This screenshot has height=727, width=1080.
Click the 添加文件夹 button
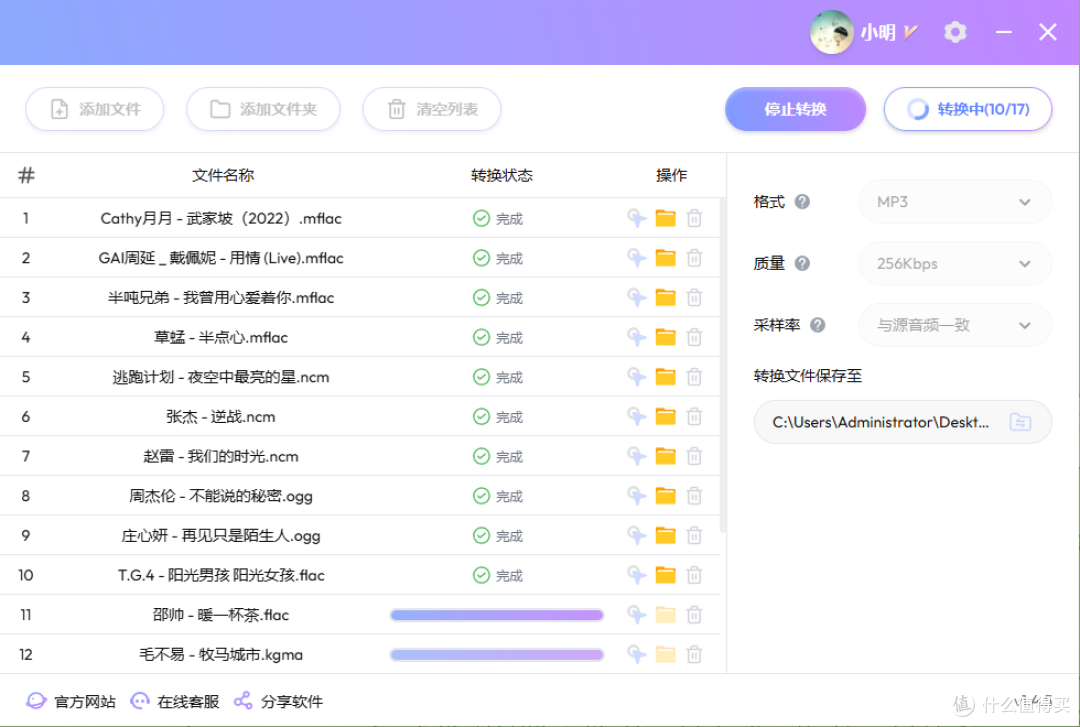click(263, 109)
